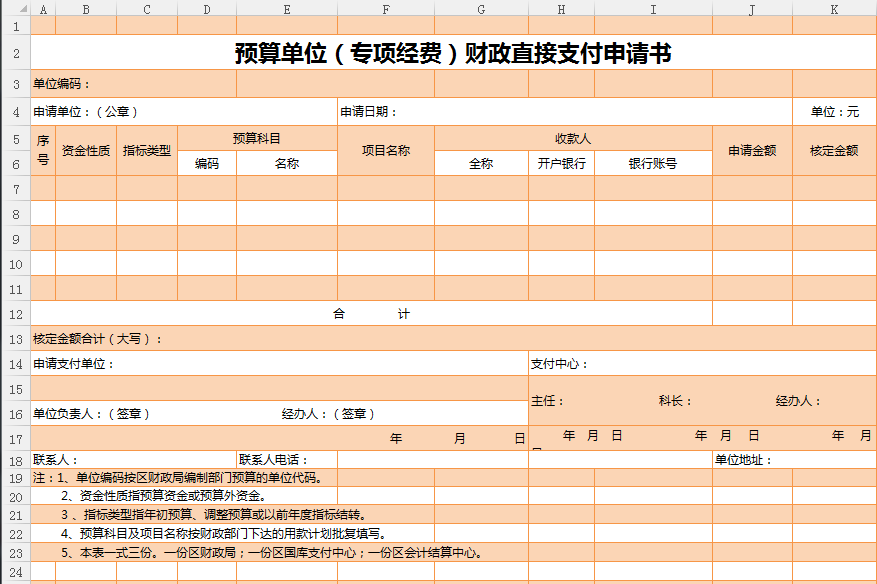Click row header 24
This screenshot has height=584, width=877.
tap(15, 571)
